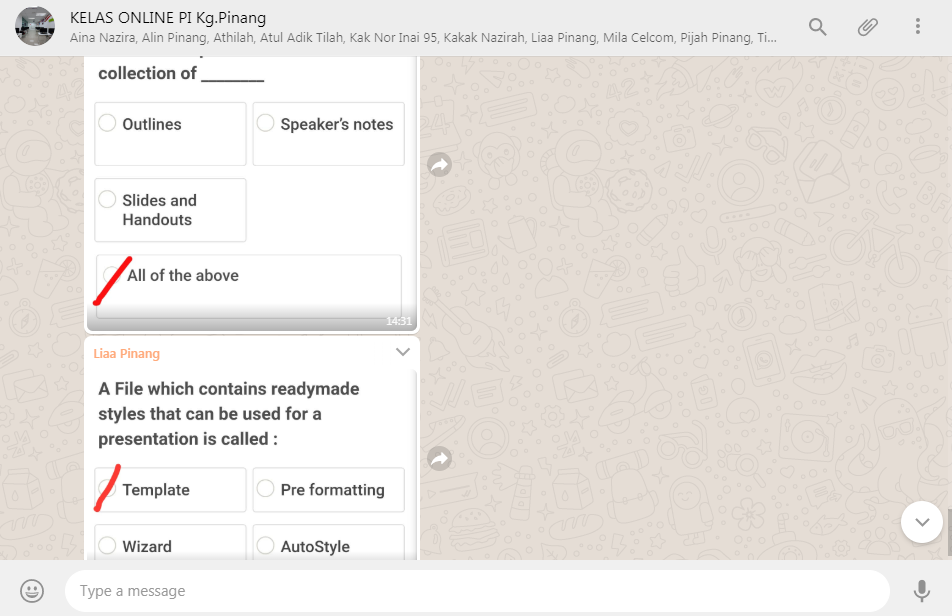
Task: Select the Speaker's notes radio option
Action: point(266,123)
